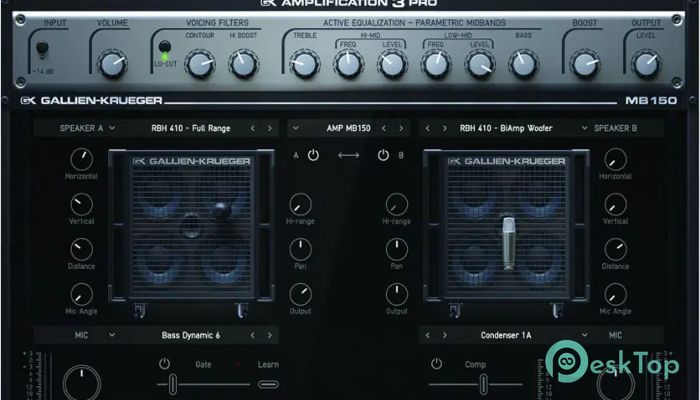700x400 pixels.
Task: Click channel A Output knob
Action: pos(300,295)
